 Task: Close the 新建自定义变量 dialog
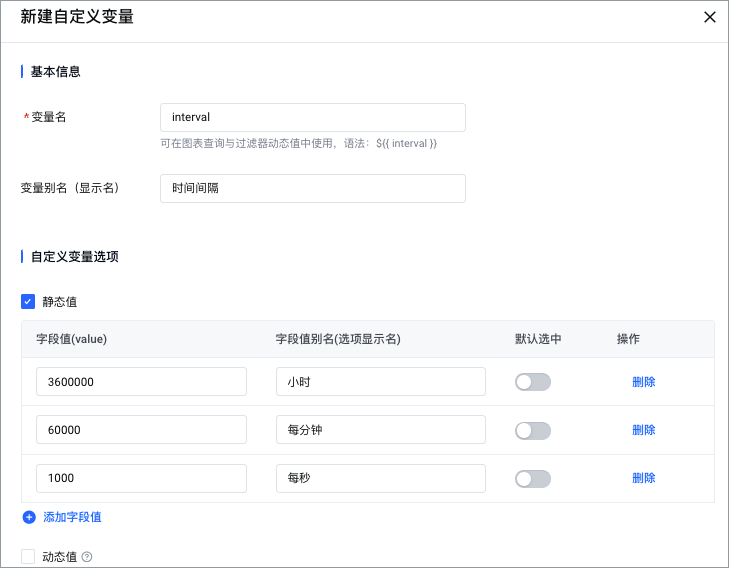tap(710, 17)
